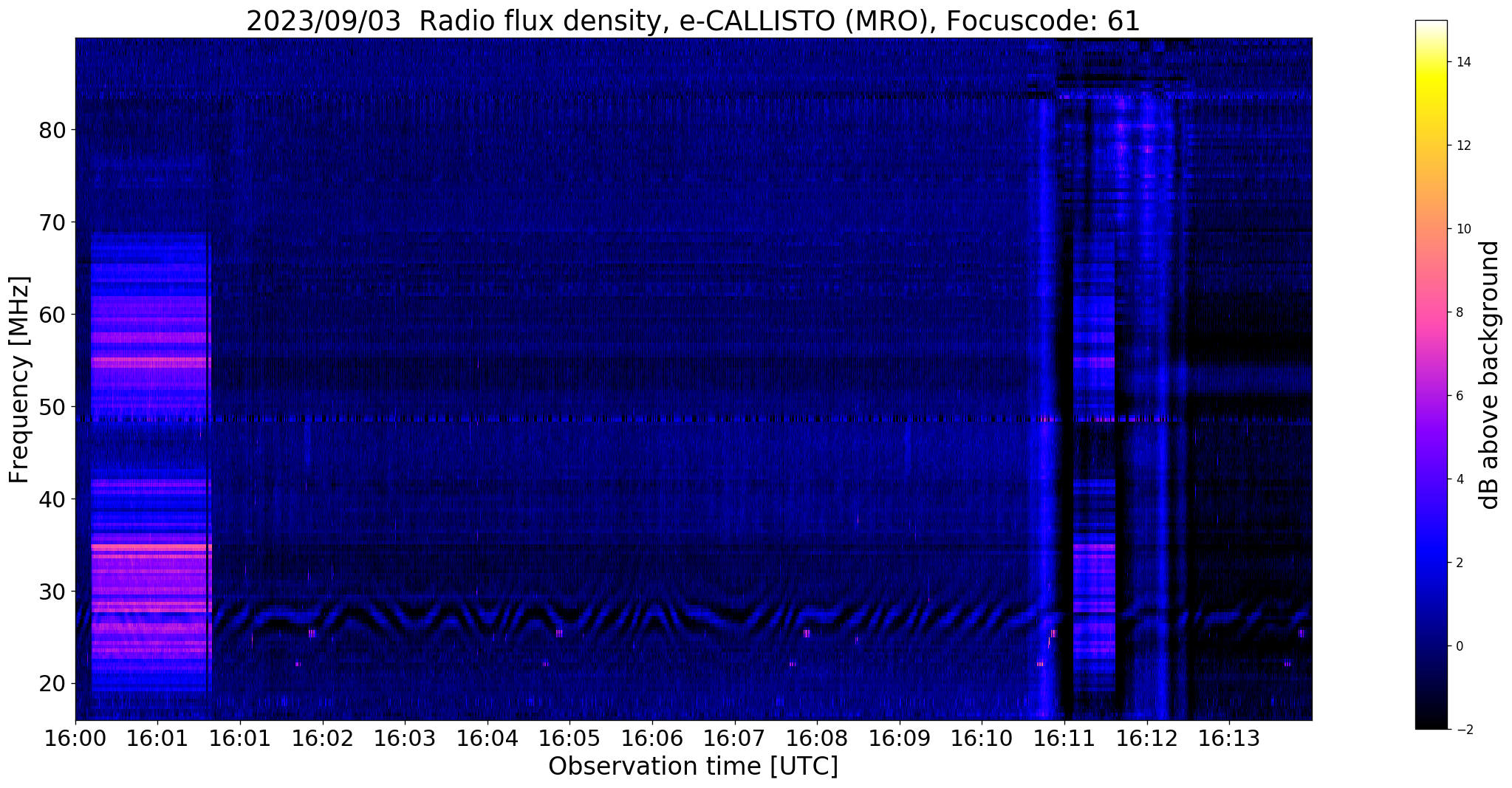Screen dimensions: 1512x788
Task: Click the colorbar tick label 8
Action: [x=1459, y=312]
